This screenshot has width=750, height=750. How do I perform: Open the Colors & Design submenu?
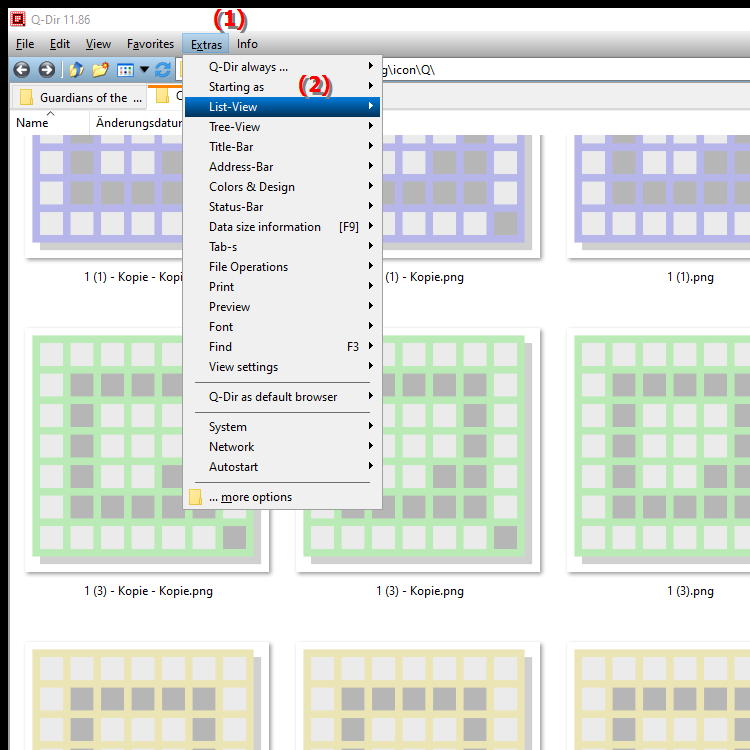pos(282,187)
